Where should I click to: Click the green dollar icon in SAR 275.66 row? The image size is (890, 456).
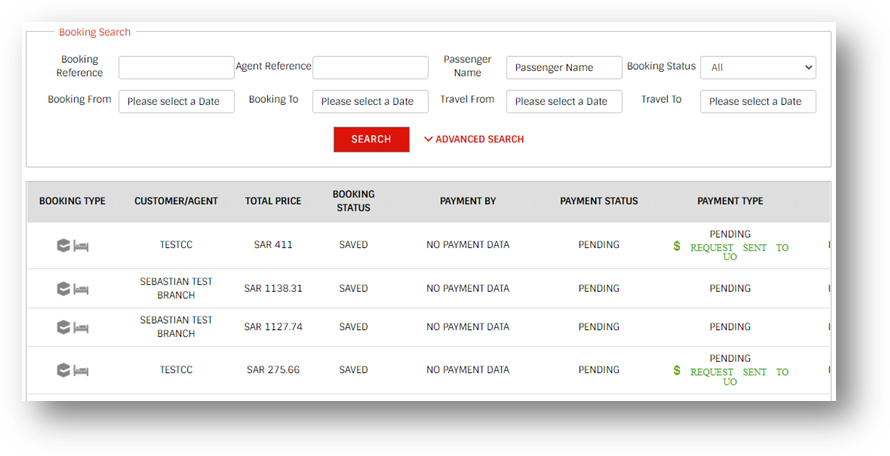point(677,370)
